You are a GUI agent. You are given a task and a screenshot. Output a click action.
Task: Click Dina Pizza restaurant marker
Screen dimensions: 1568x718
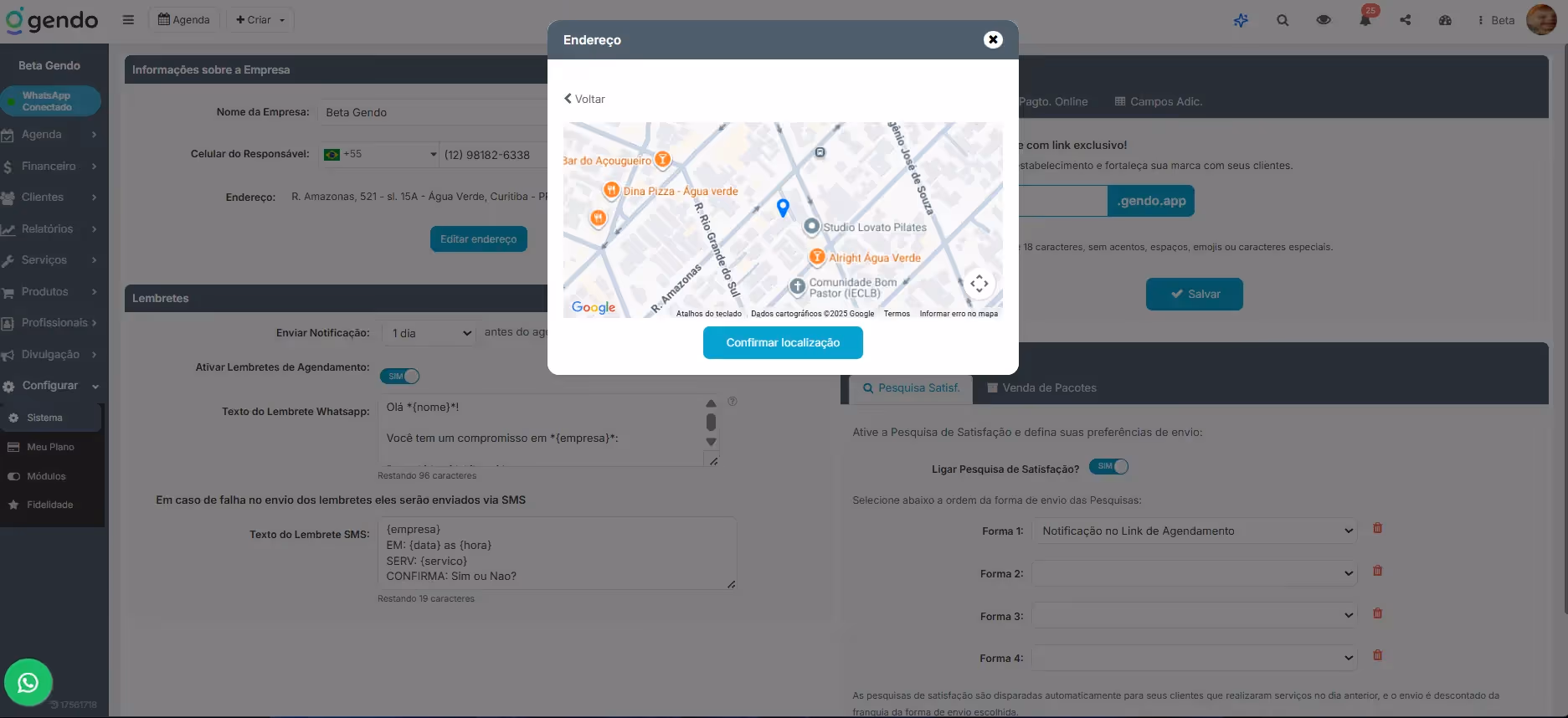point(612,191)
